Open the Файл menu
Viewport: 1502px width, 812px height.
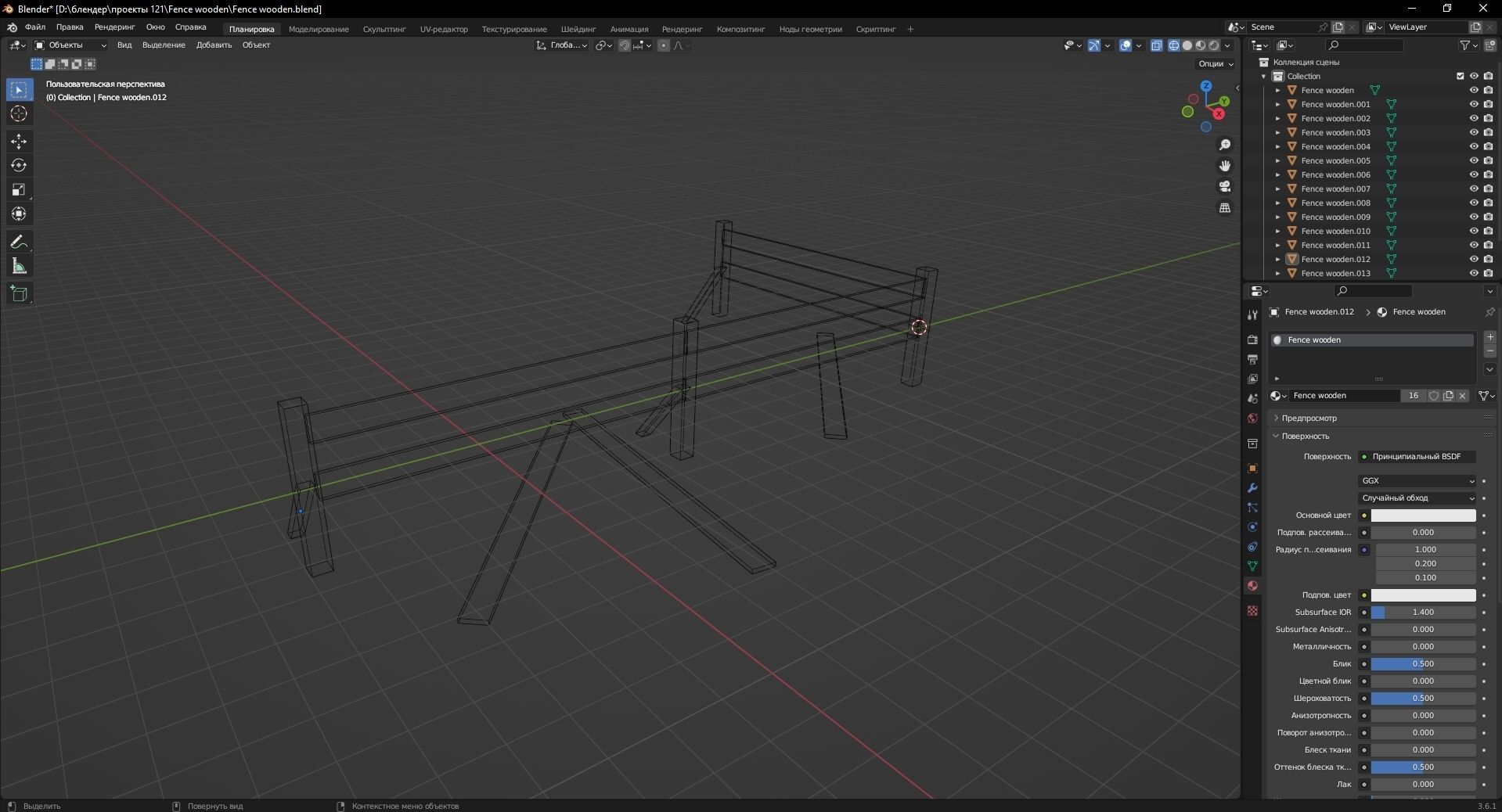35,27
